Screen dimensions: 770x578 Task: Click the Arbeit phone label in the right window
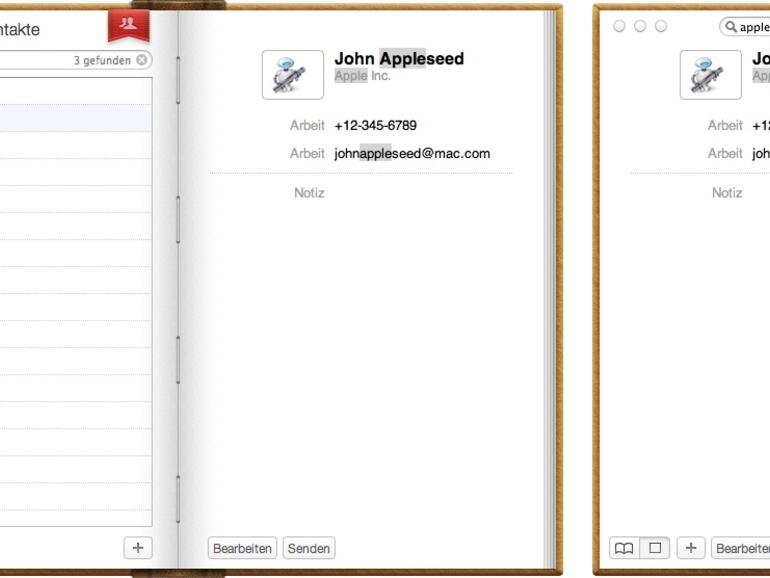(725, 125)
